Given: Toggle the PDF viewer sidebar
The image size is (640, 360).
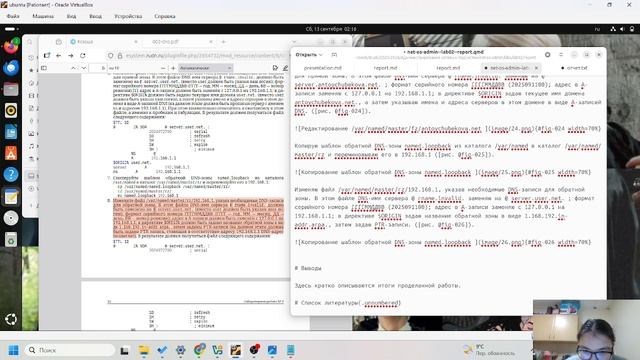Looking at the screenshot, I should point(44,68).
